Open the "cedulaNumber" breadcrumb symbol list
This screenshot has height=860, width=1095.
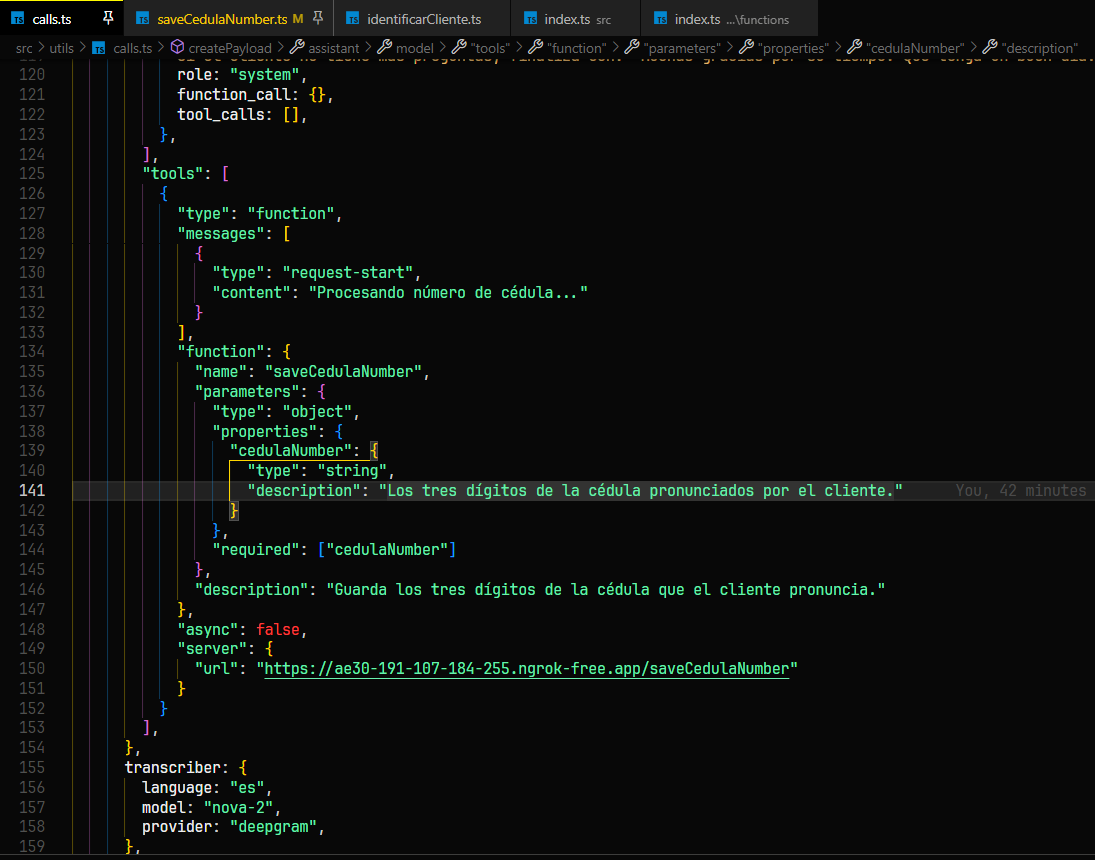(914, 48)
